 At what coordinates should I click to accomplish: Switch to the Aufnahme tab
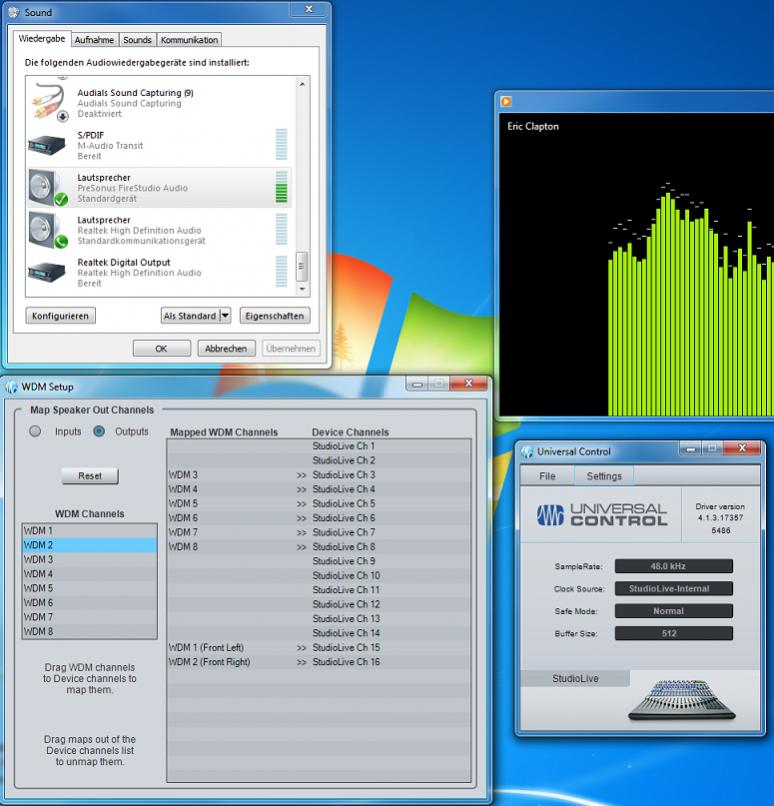94,40
